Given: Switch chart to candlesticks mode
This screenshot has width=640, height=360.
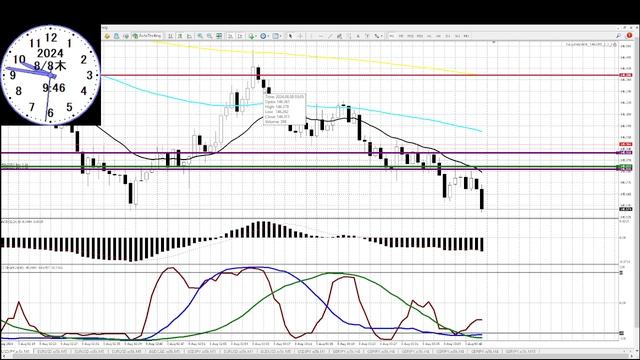Looking at the screenshot, I should click(x=180, y=36).
